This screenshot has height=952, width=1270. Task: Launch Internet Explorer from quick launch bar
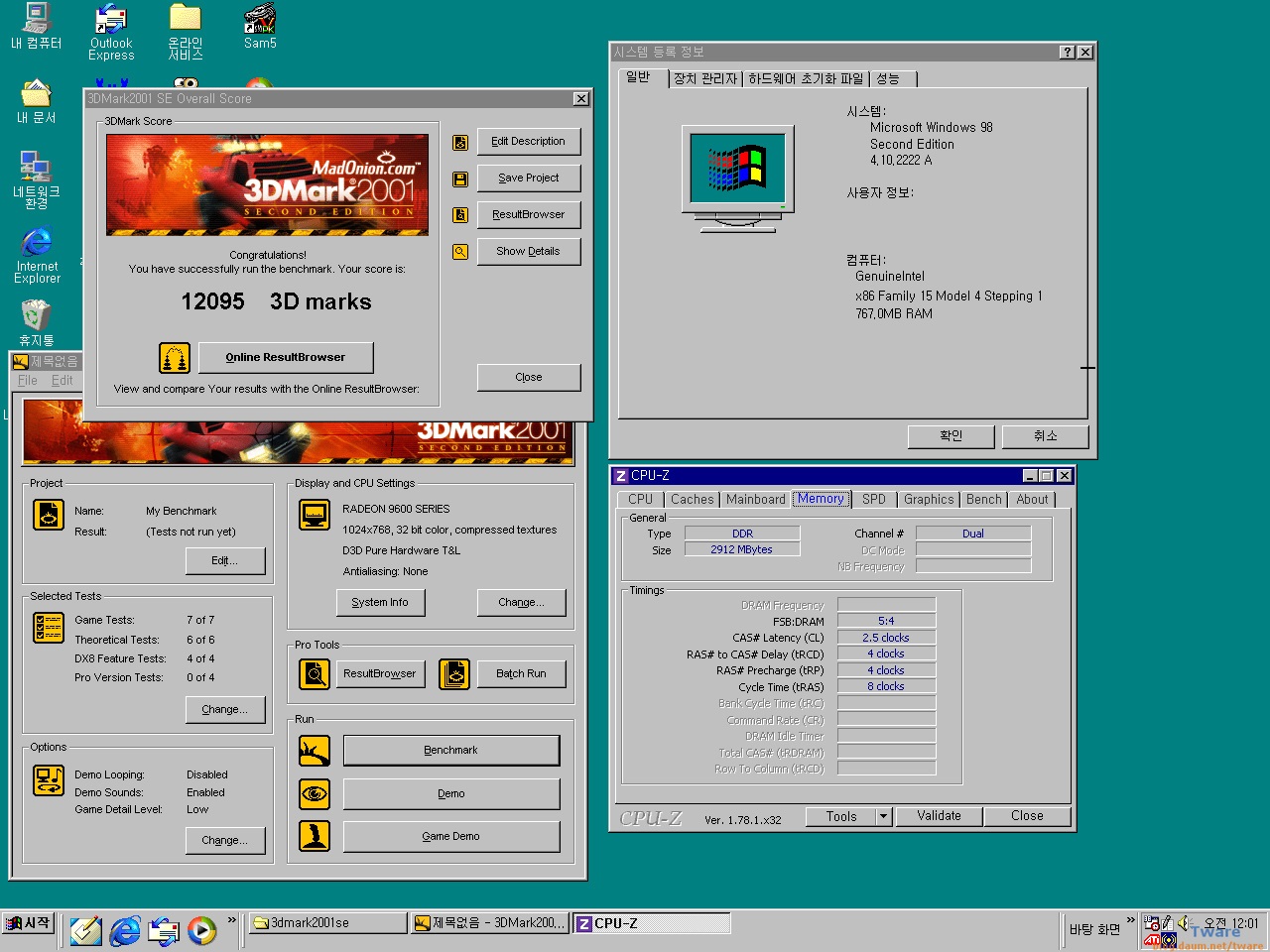[x=125, y=930]
